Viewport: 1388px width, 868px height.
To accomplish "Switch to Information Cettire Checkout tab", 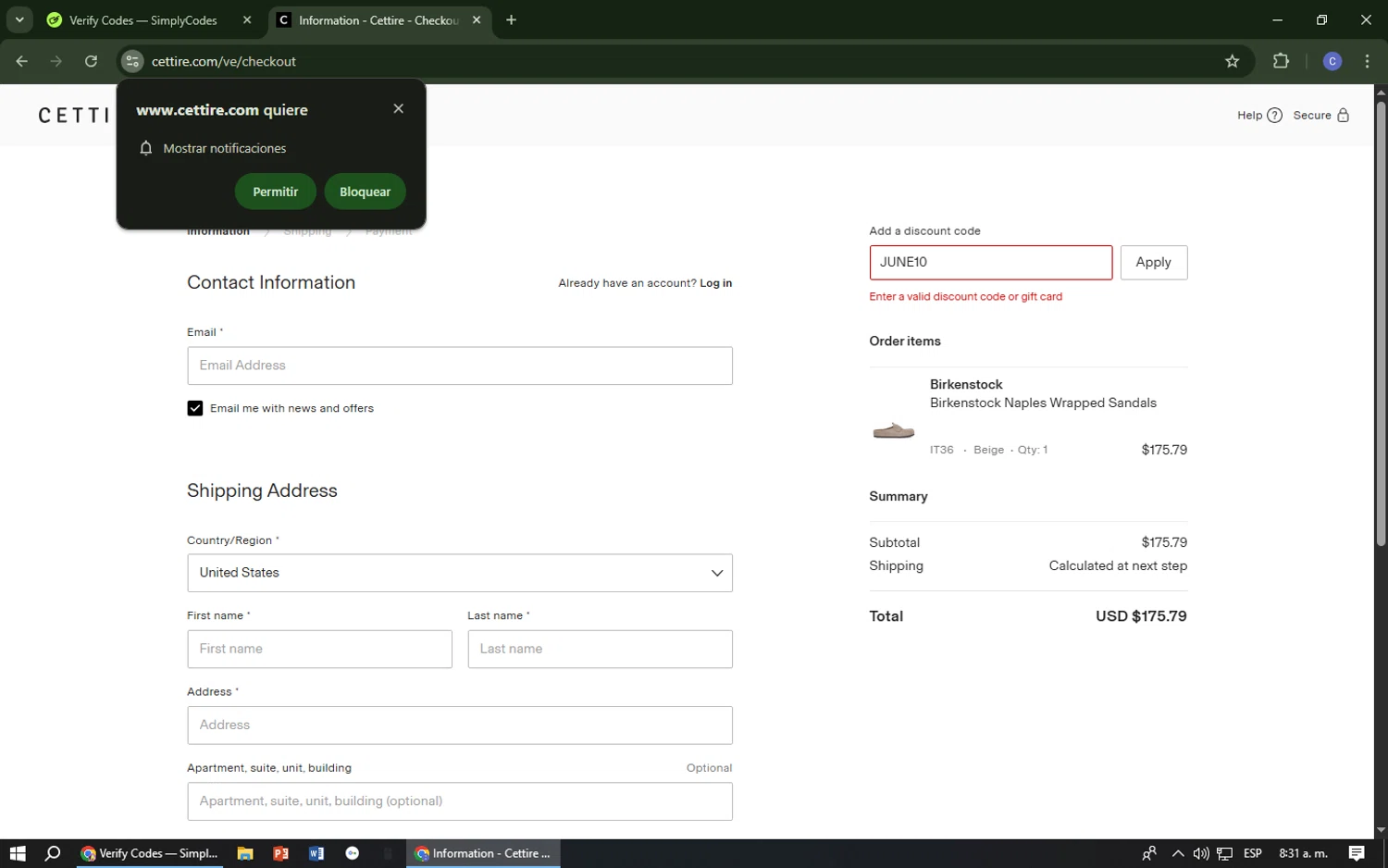I will pos(378,19).
